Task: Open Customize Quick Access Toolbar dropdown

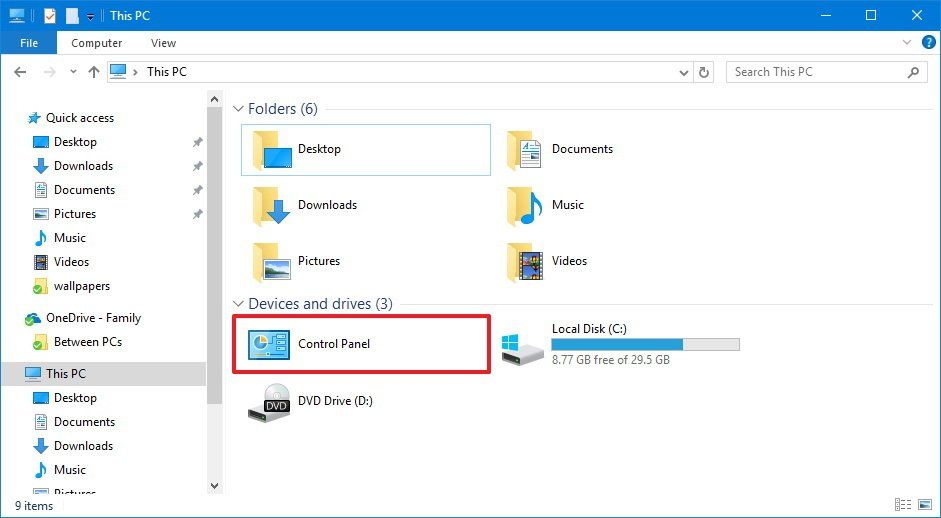Action: pos(90,17)
